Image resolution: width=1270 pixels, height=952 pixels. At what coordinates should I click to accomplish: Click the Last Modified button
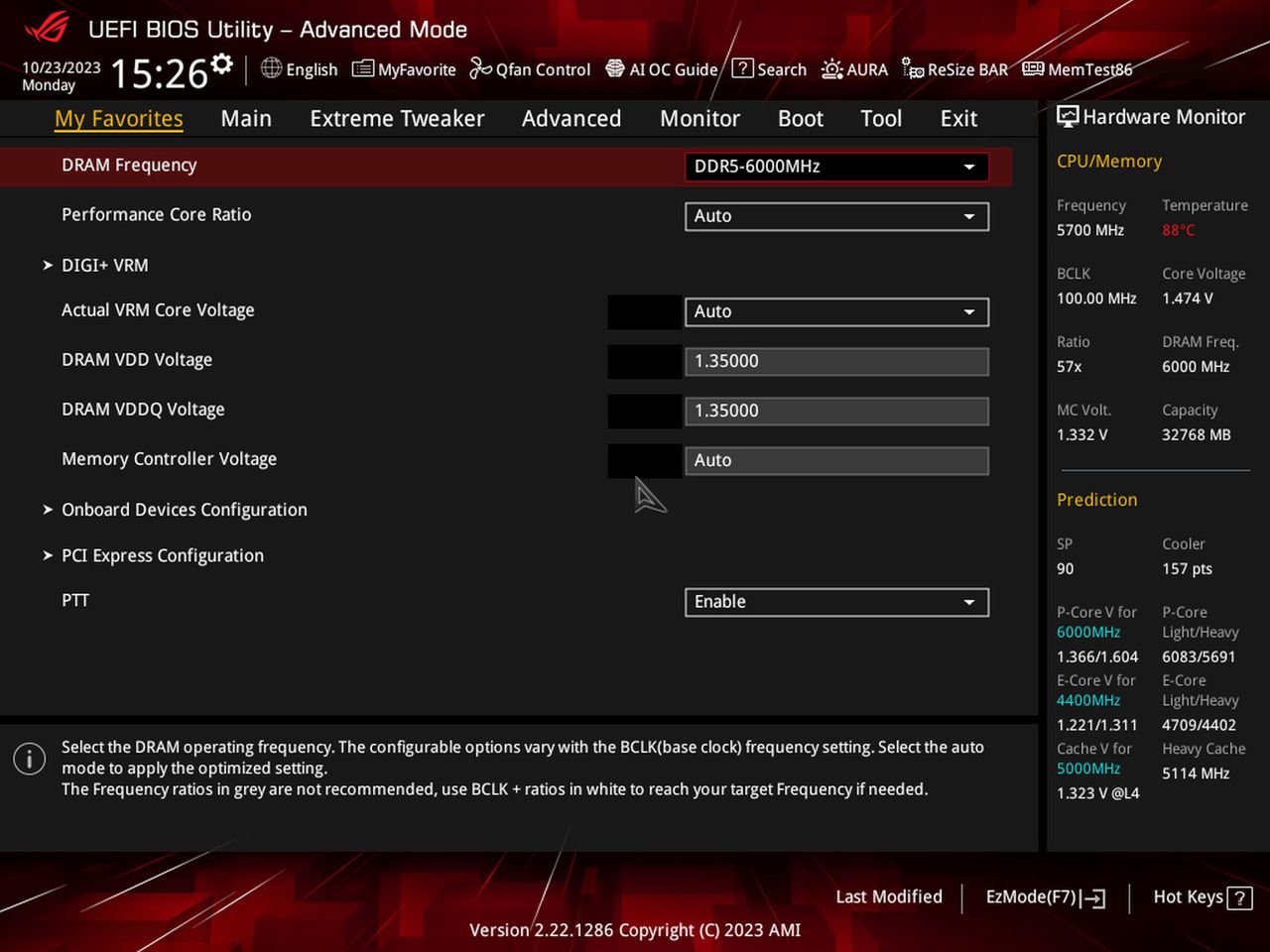pos(889,896)
